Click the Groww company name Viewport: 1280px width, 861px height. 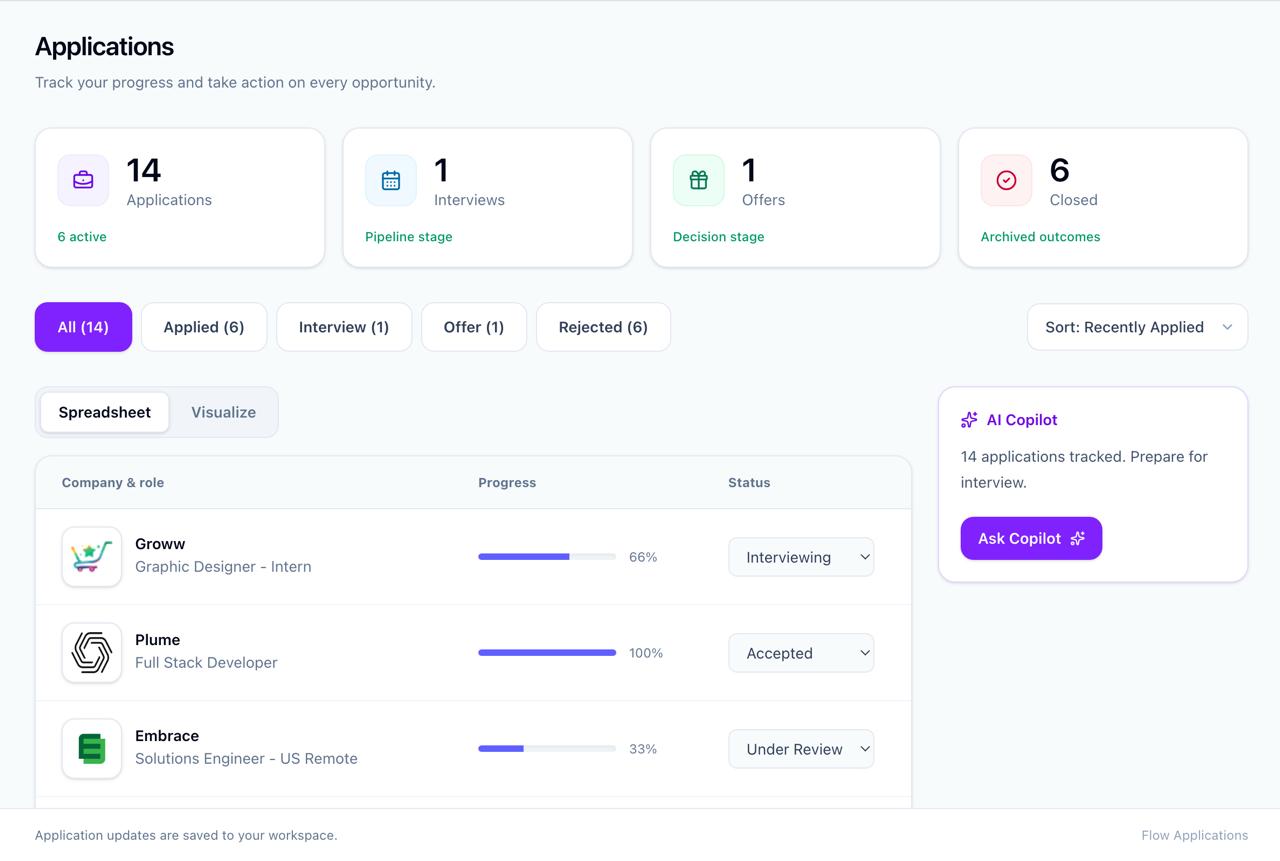coord(160,544)
